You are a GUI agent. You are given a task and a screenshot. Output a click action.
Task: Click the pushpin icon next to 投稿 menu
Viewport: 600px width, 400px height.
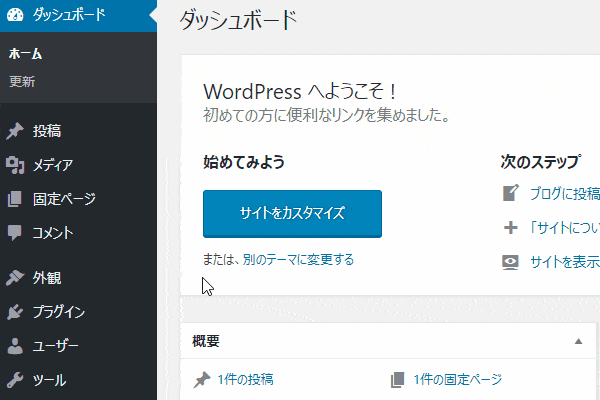coord(15,131)
